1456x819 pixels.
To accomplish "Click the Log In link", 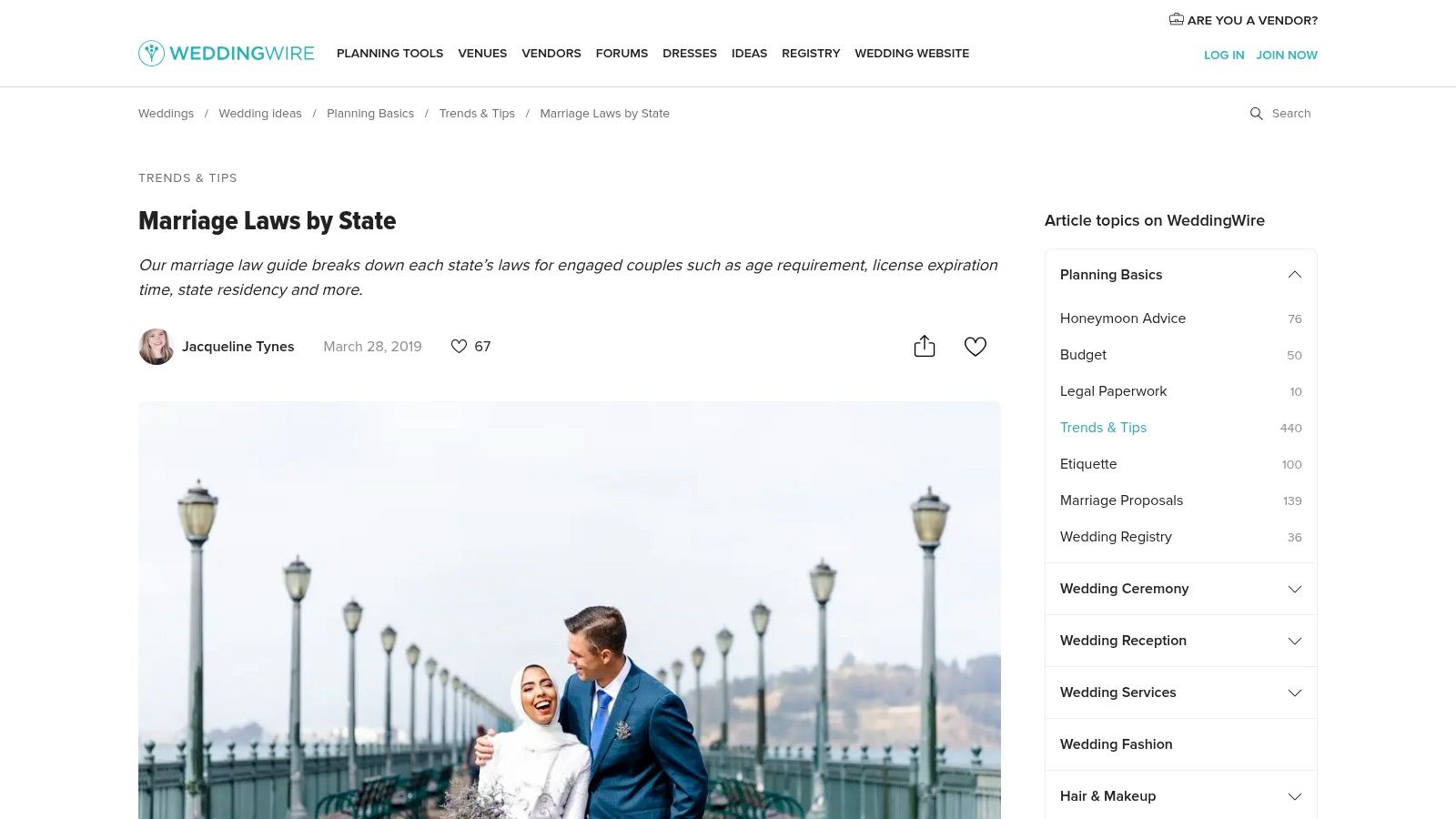I will 1224,56.
